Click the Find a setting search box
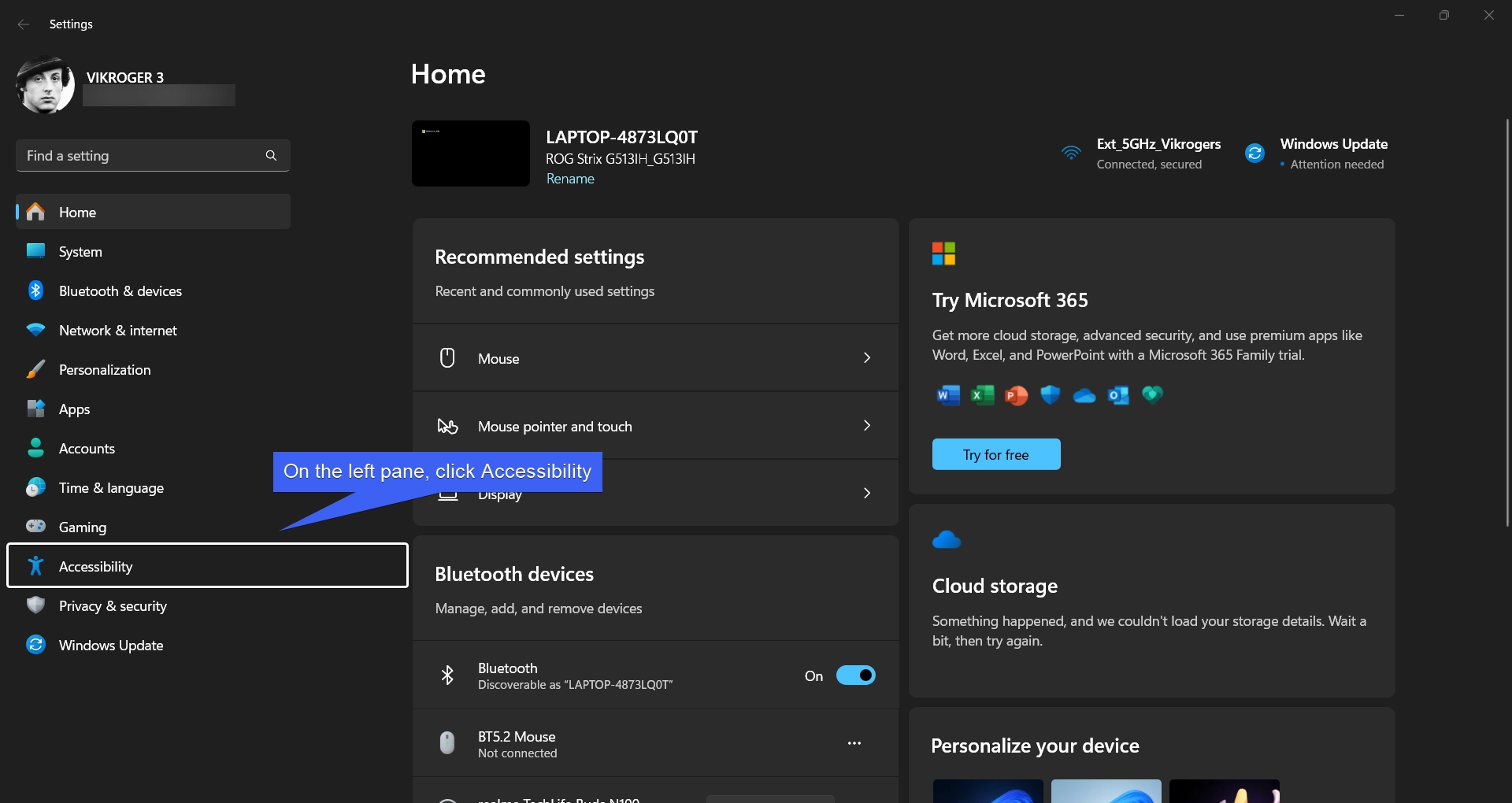The width and height of the screenshot is (1512, 803). click(153, 156)
